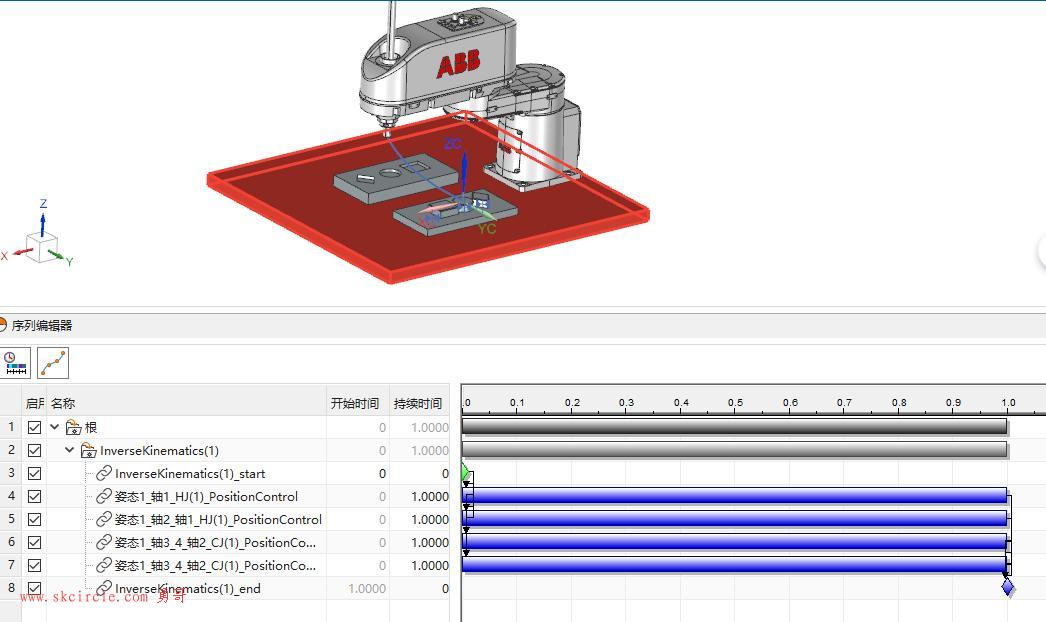
Task: Uncheck row 3 InverseKinematics(1)_start enable box
Action: coord(35,474)
